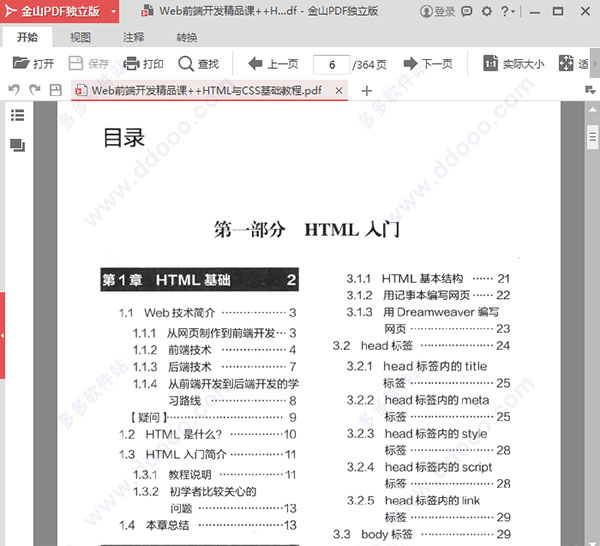
Task: Open the 金山PDF独立版 application menu dropdown
Action: [x=113, y=11]
